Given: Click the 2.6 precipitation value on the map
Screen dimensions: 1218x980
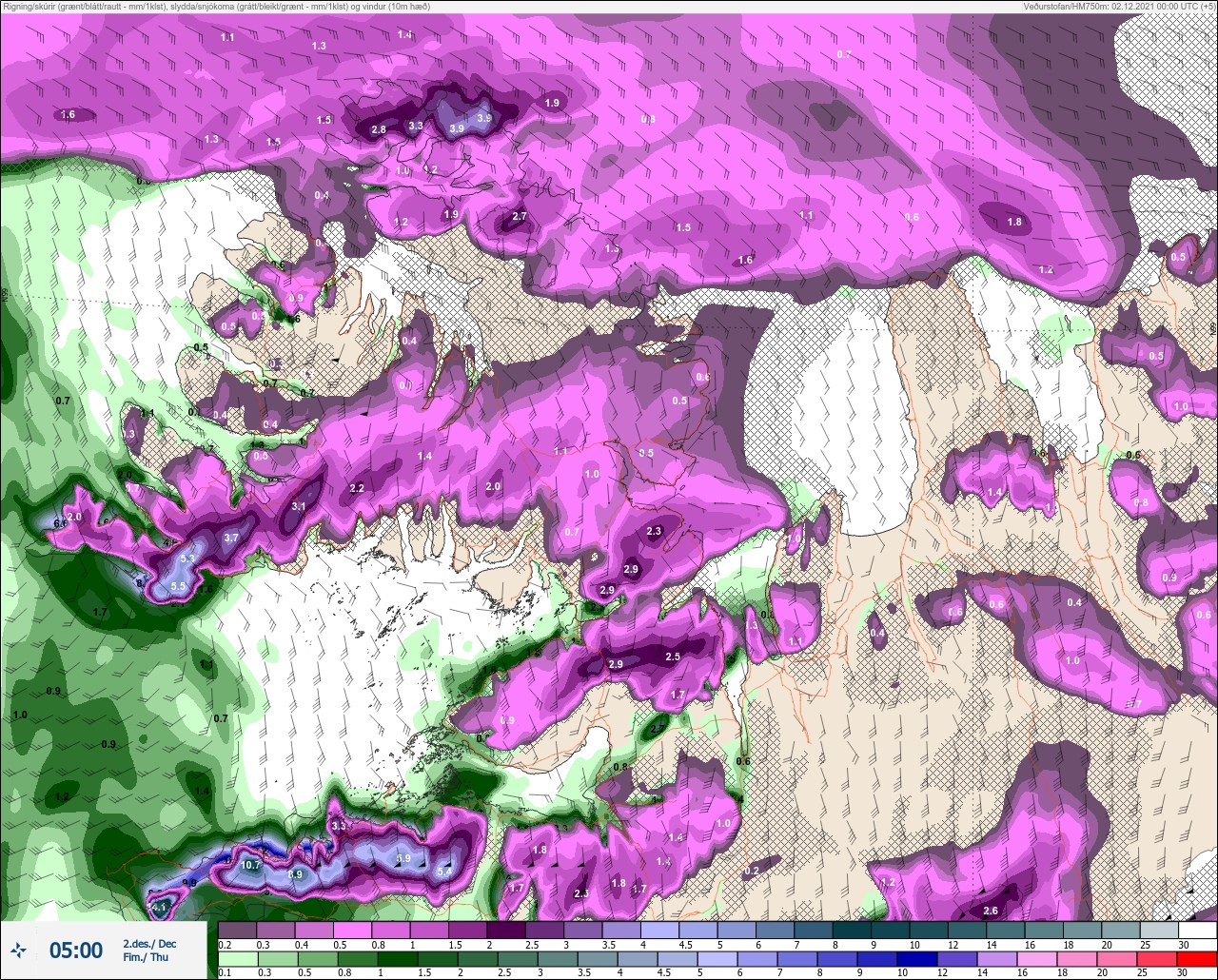Looking at the screenshot, I should [991, 911].
